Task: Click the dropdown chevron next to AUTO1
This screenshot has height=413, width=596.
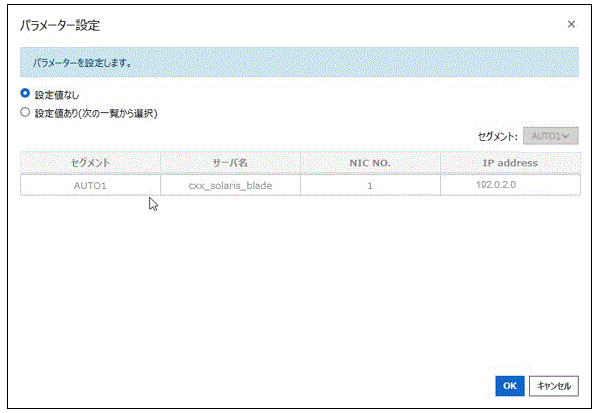Action: pyautogui.click(x=565, y=136)
